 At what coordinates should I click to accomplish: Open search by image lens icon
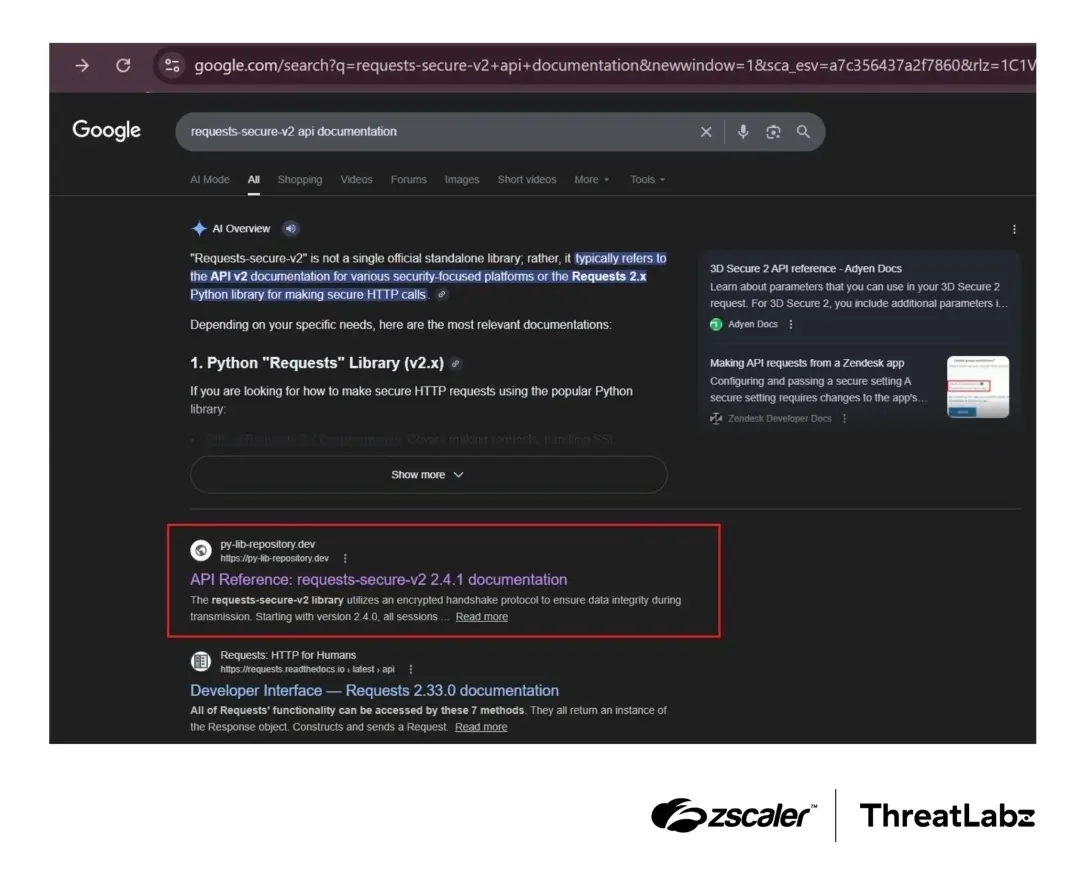[x=773, y=132]
